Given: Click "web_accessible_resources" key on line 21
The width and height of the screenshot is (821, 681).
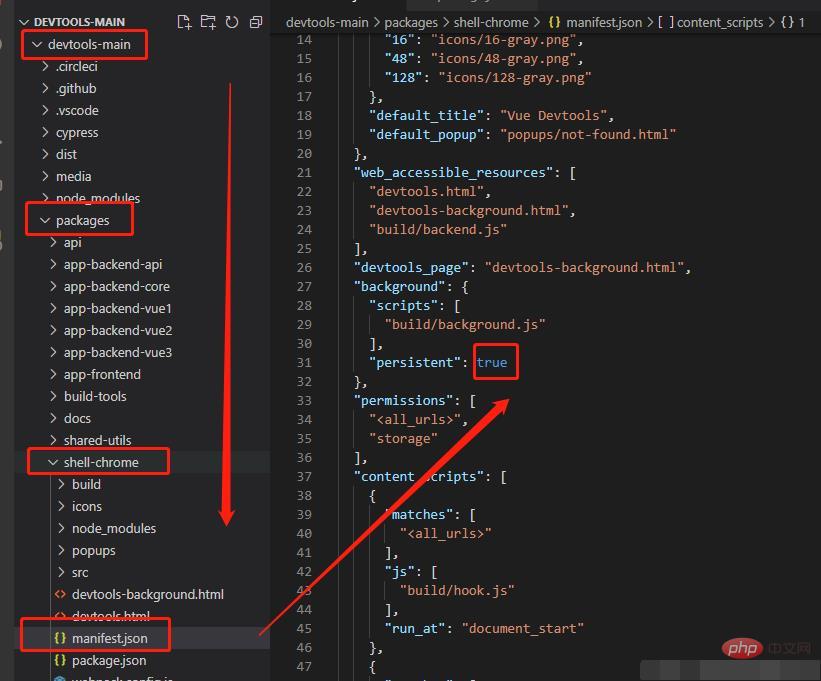Looking at the screenshot, I should coord(453,172).
